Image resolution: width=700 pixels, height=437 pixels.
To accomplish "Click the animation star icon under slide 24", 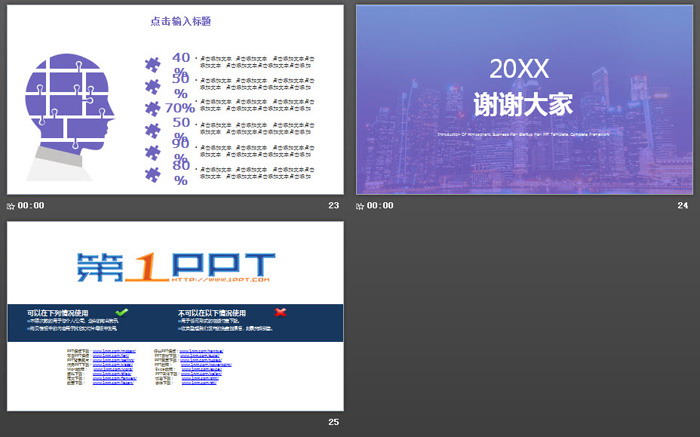I will (x=360, y=206).
